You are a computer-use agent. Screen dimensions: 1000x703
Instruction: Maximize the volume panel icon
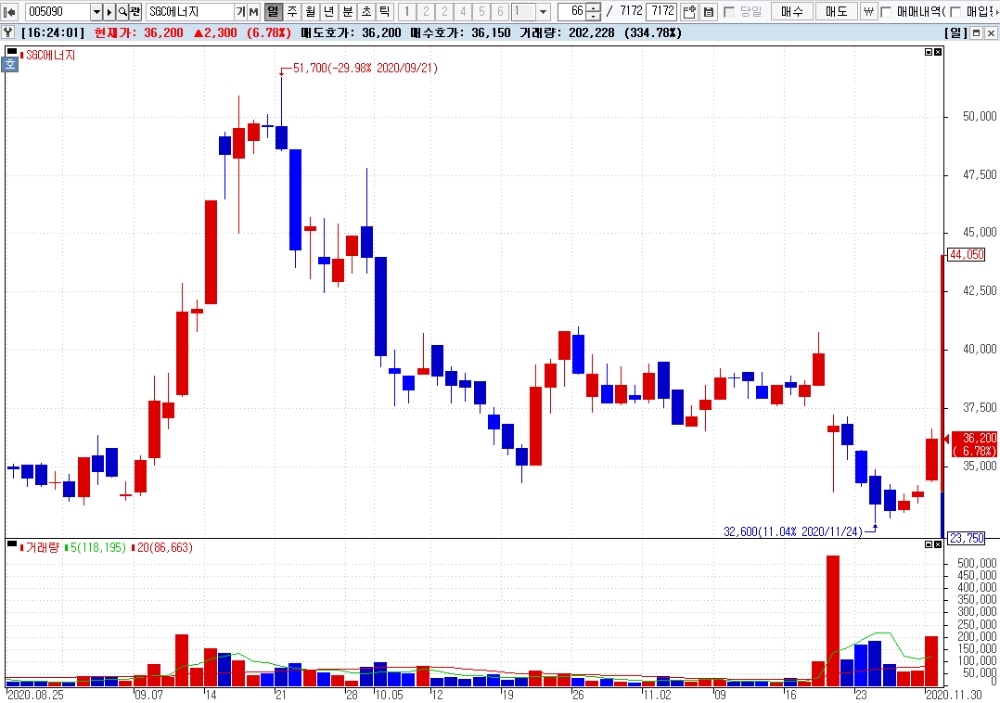coord(929,544)
